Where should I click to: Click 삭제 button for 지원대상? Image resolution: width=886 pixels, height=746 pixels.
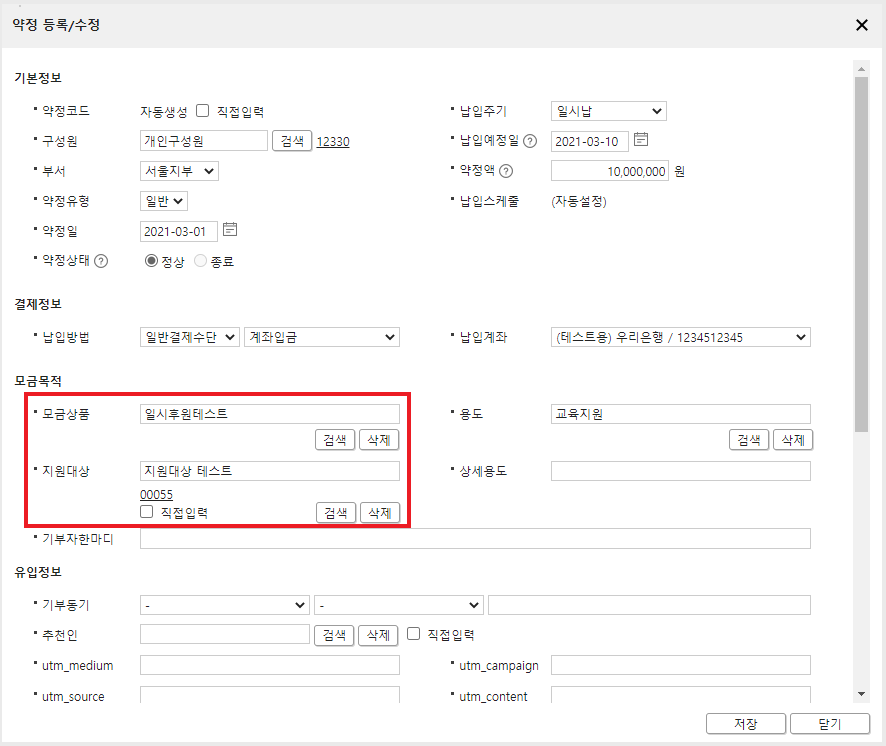[x=380, y=513]
